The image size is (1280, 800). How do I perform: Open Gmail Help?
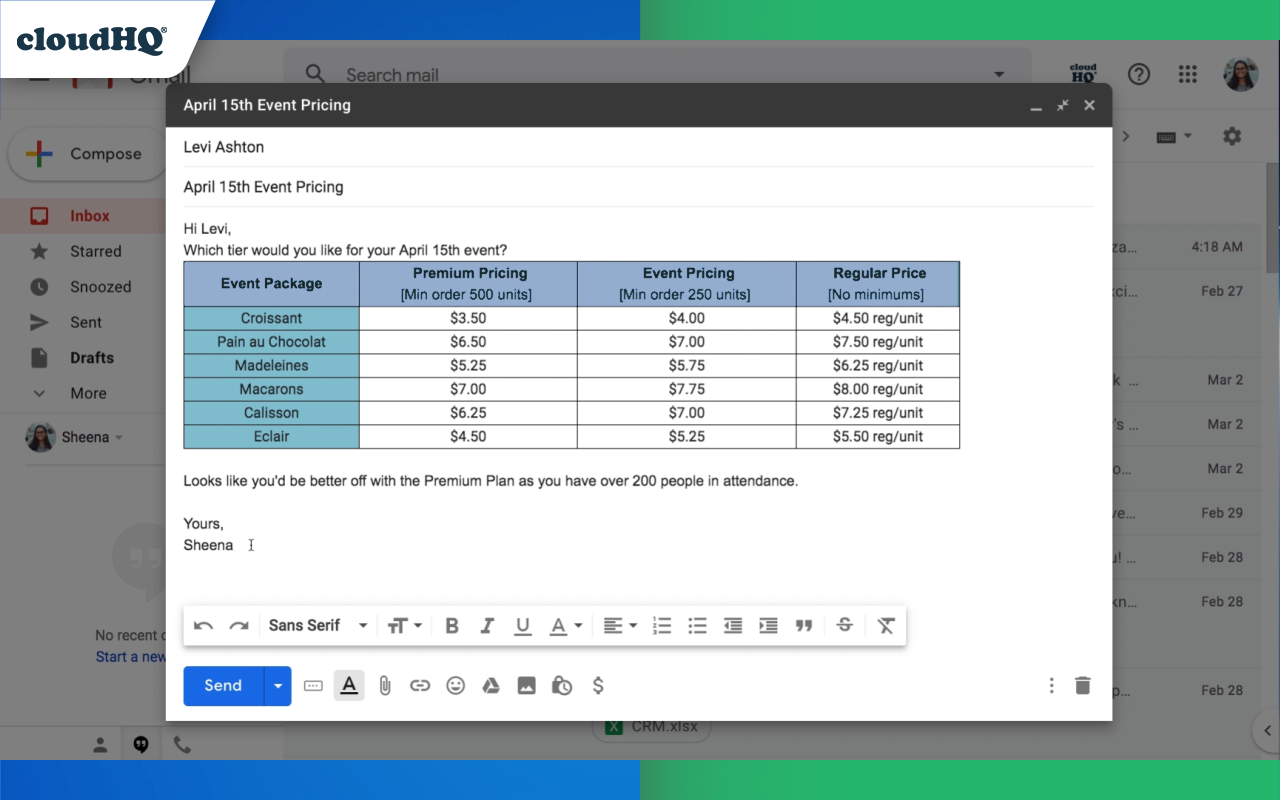[x=1138, y=74]
